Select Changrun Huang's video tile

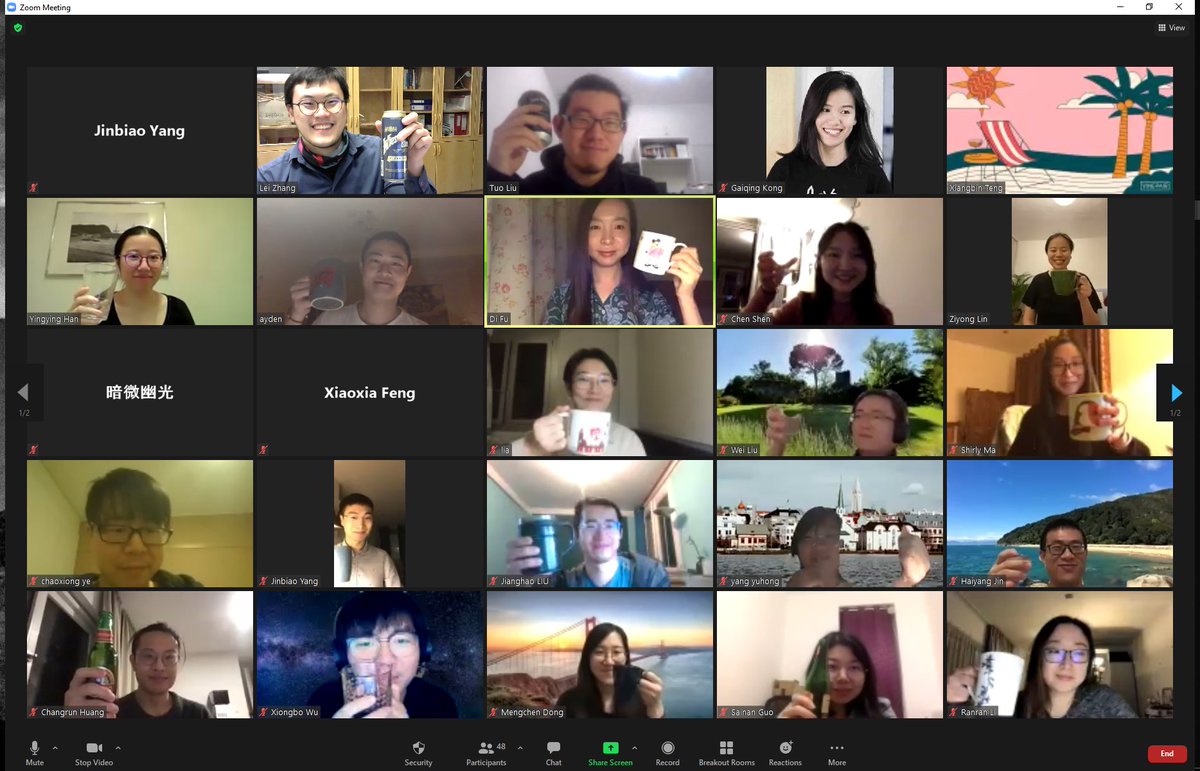pyautogui.click(x=140, y=654)
